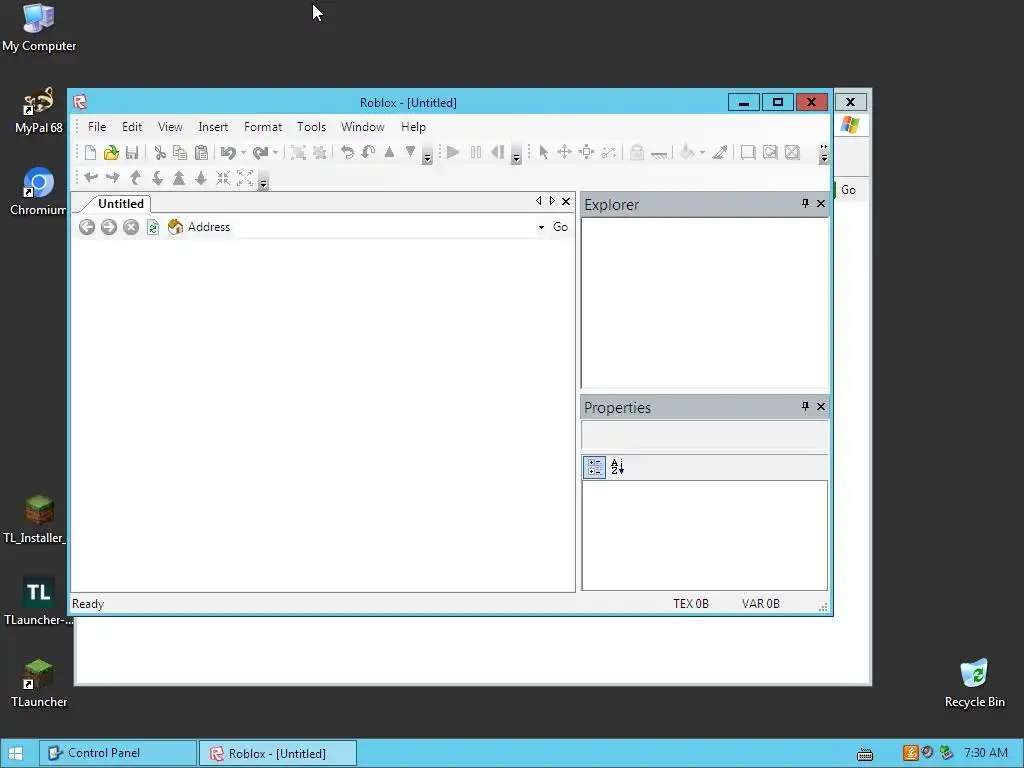Select the Resize tool icon
The width and height of the screenshot is (1024, 768).
click(x=586, y=153)
